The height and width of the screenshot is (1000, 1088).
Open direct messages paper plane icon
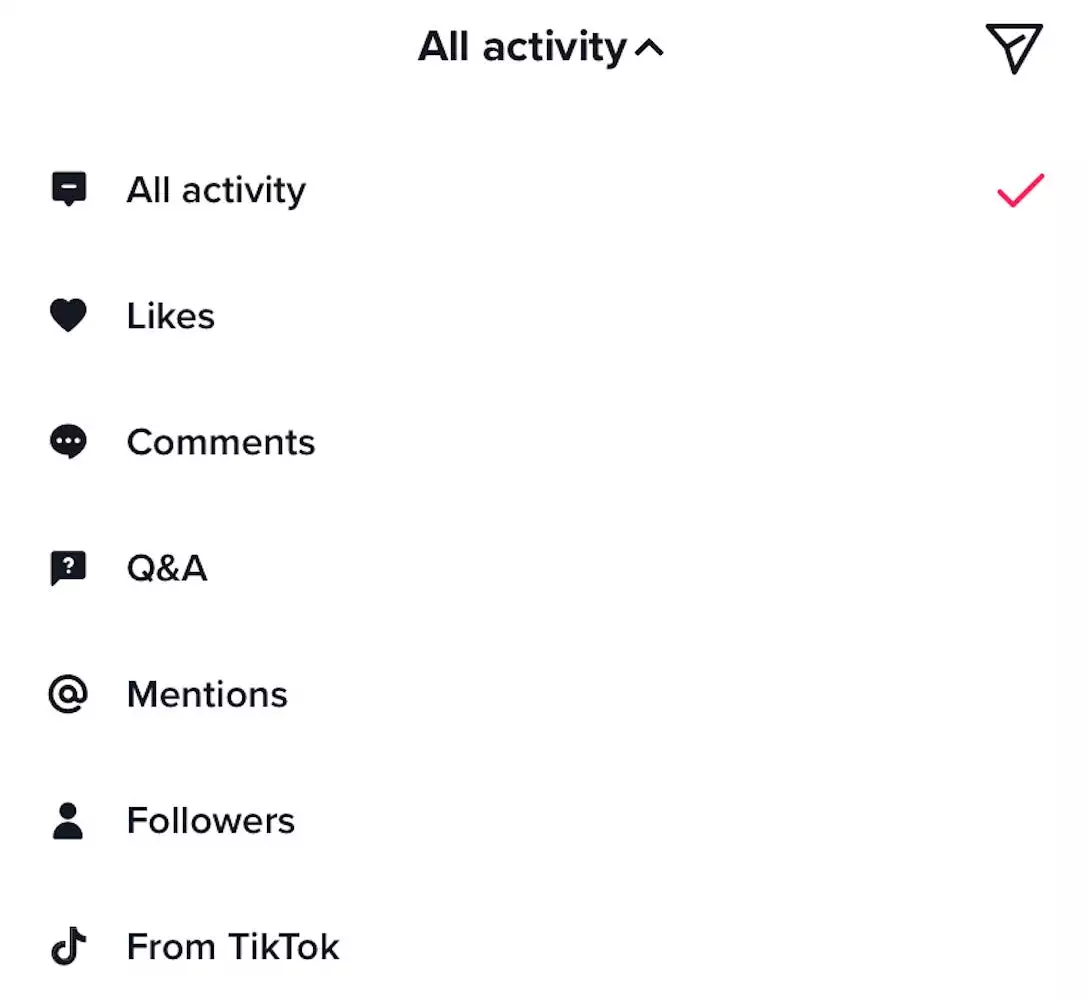pos(1014,48)
